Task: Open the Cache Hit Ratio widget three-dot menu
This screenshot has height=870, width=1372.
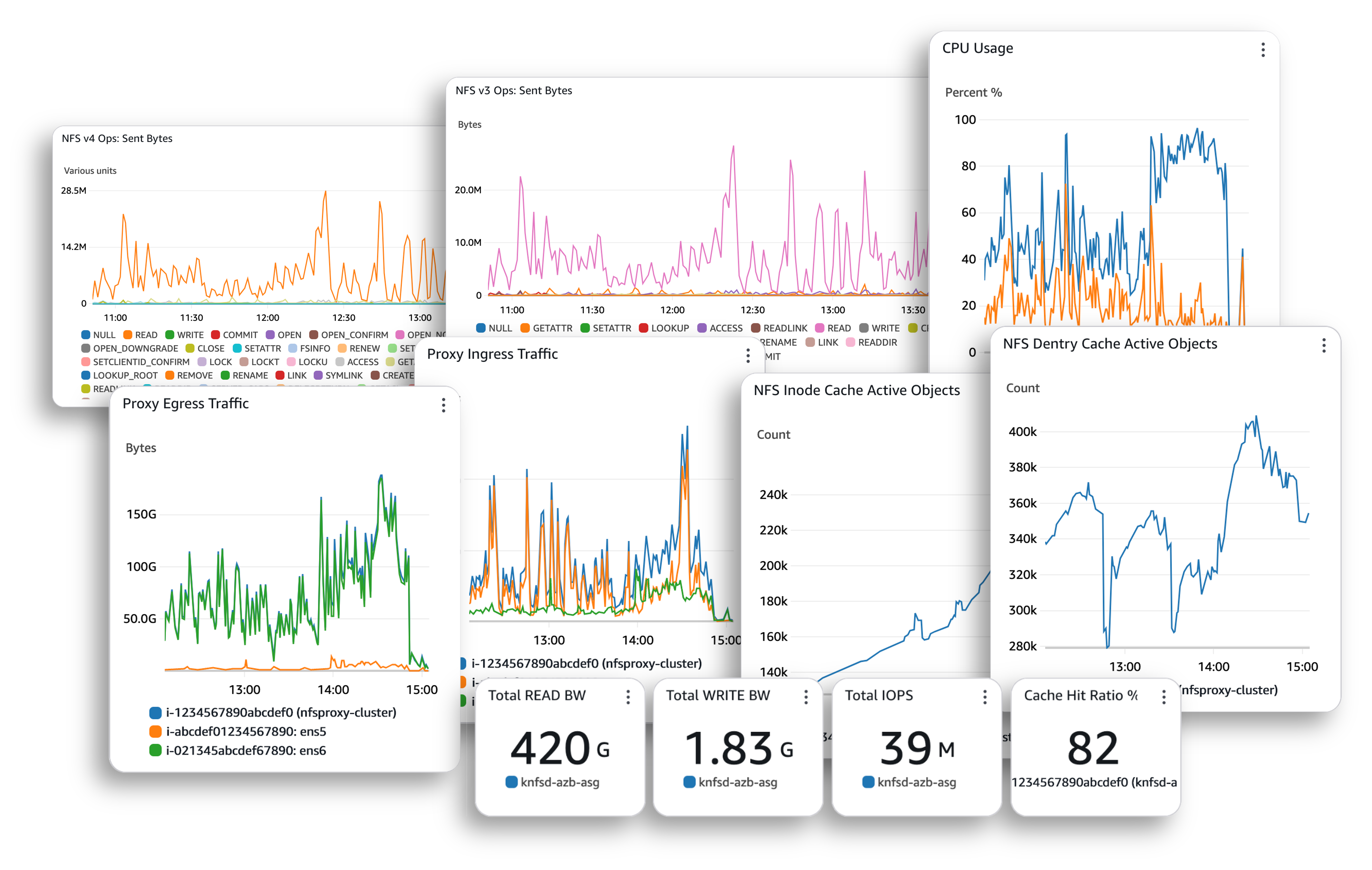Action: 1163,697
